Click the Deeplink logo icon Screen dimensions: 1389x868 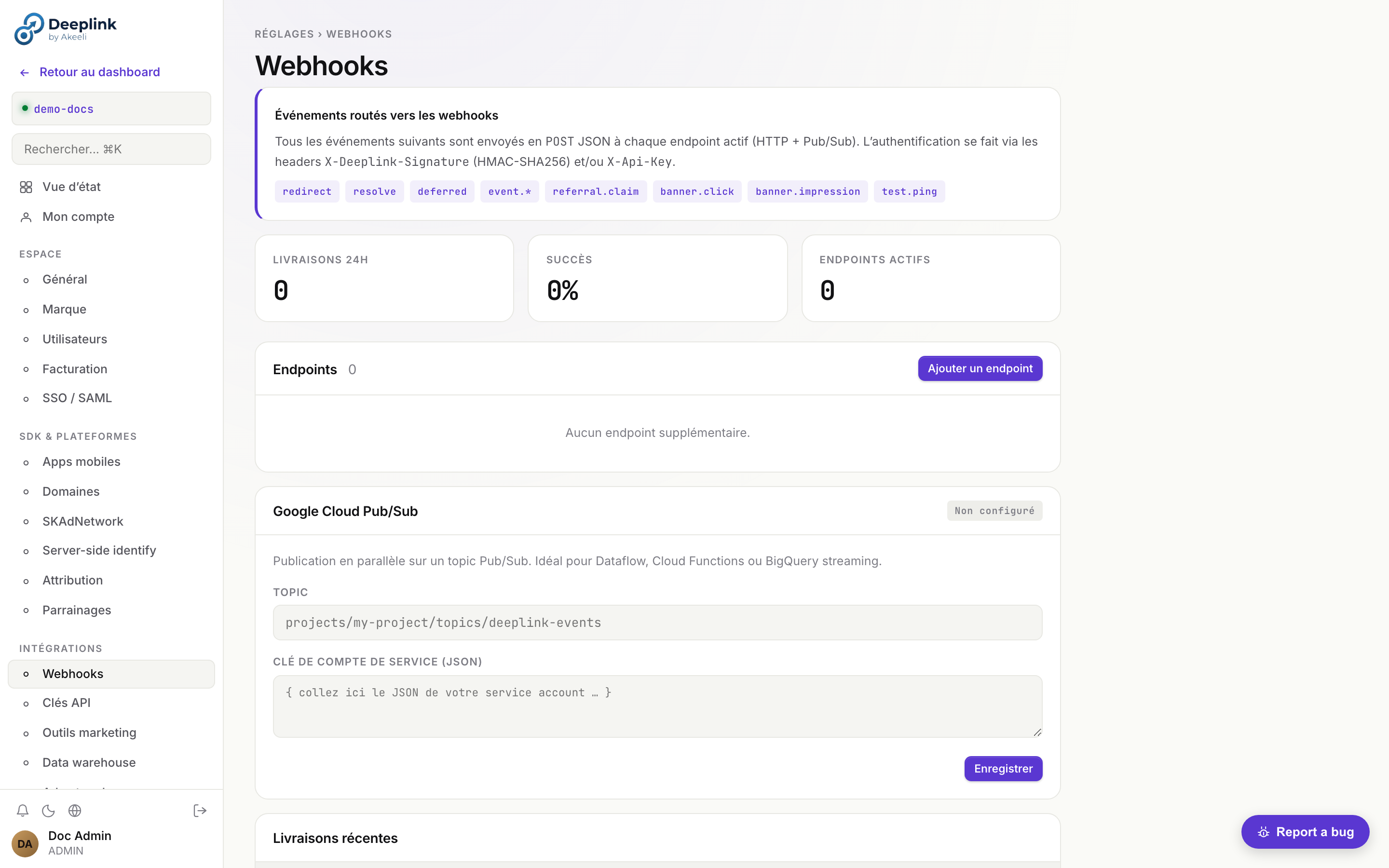point(29,29)
